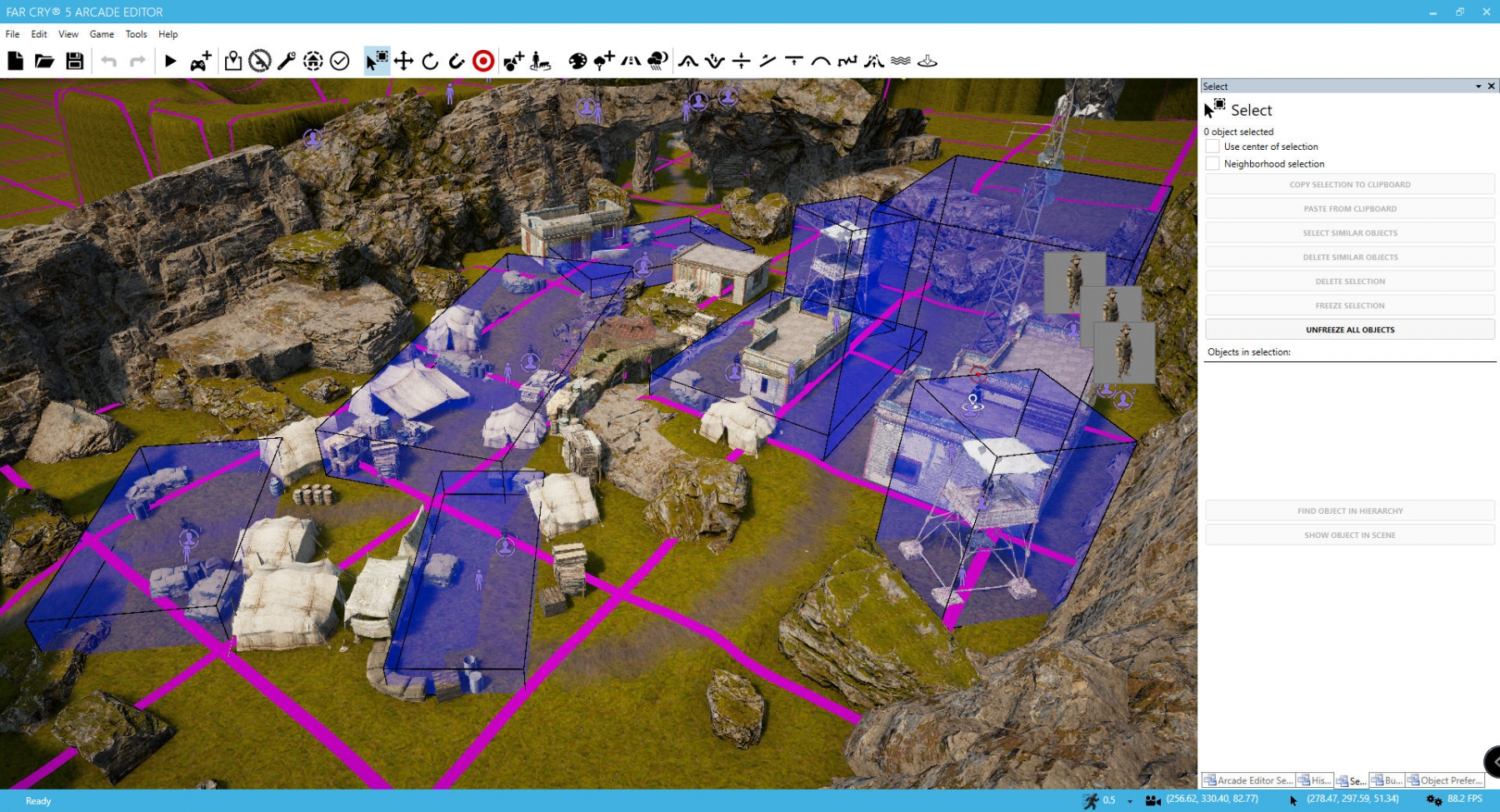Image resolution: width=1500 pixels, height=812 pixels.
Task: Open the Game menu
Action: pos(102,34)
